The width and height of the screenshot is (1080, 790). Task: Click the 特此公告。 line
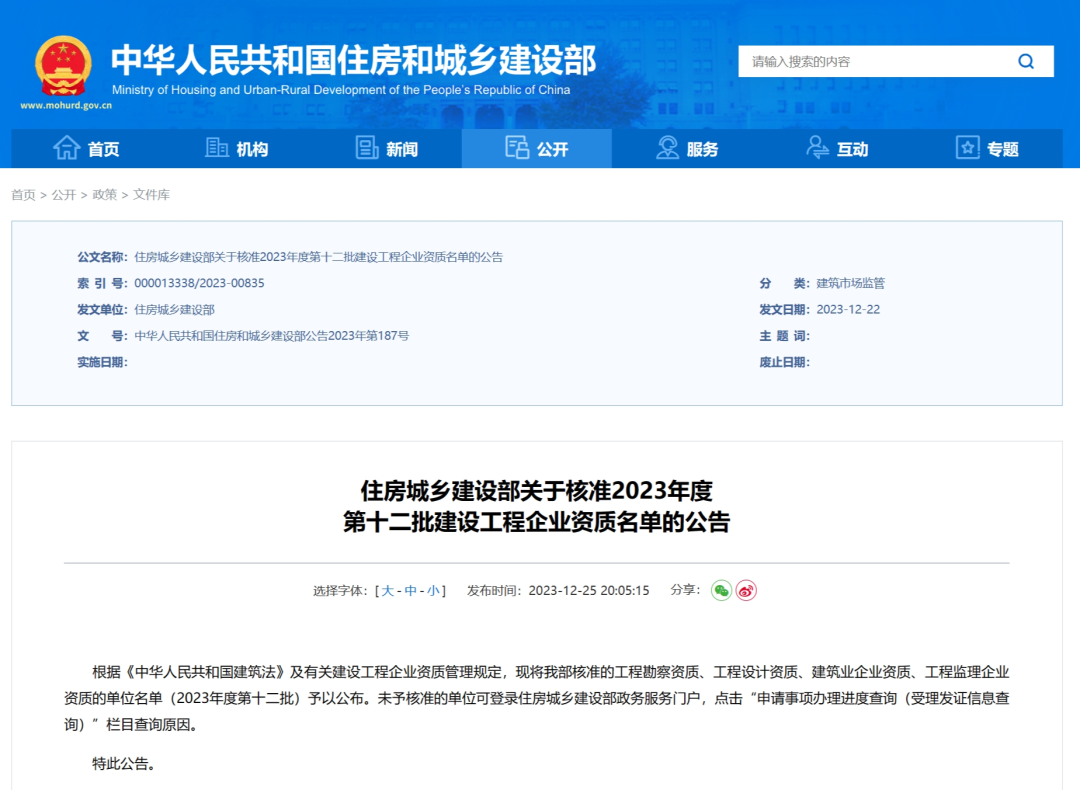(124, 763)
